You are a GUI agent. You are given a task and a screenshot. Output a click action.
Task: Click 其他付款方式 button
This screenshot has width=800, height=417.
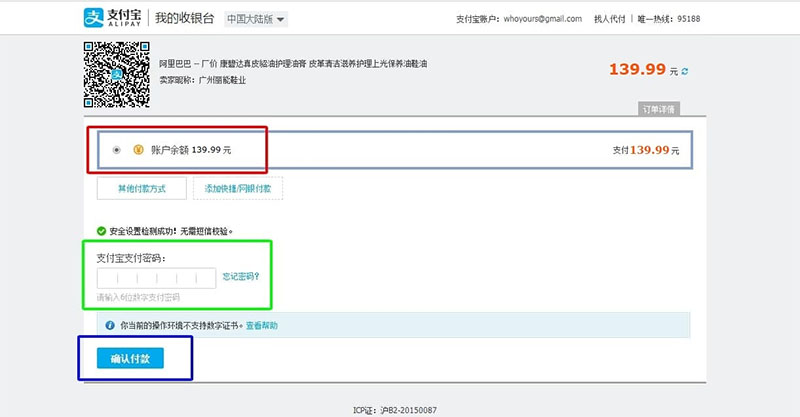point(142,188)
